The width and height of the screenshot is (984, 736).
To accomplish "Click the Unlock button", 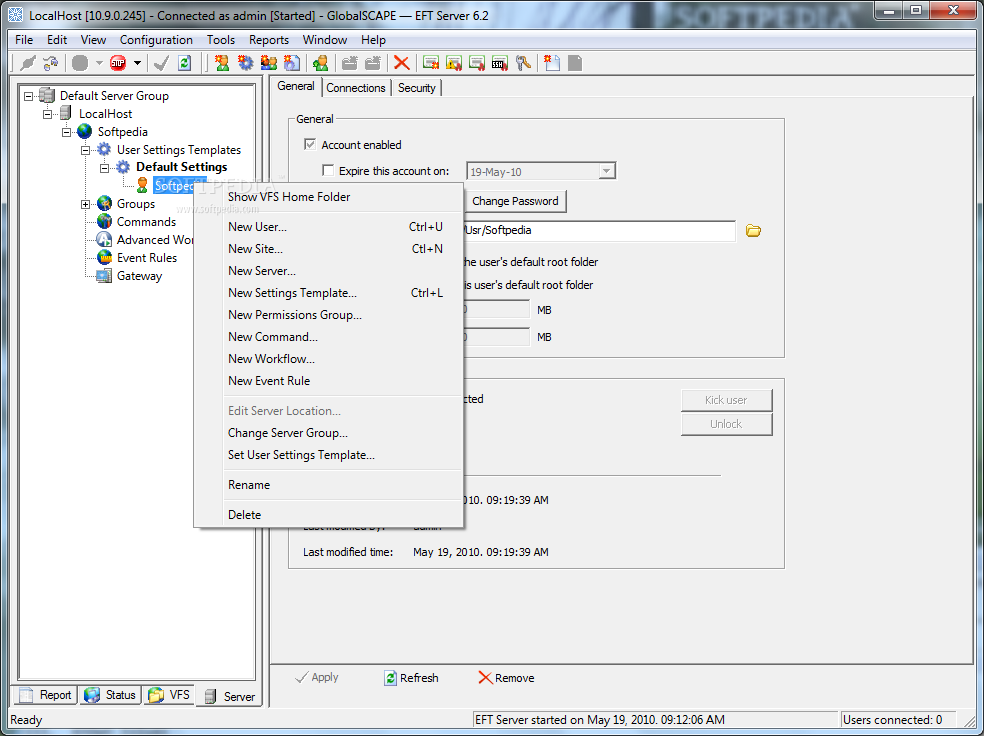I will (726, 424).
